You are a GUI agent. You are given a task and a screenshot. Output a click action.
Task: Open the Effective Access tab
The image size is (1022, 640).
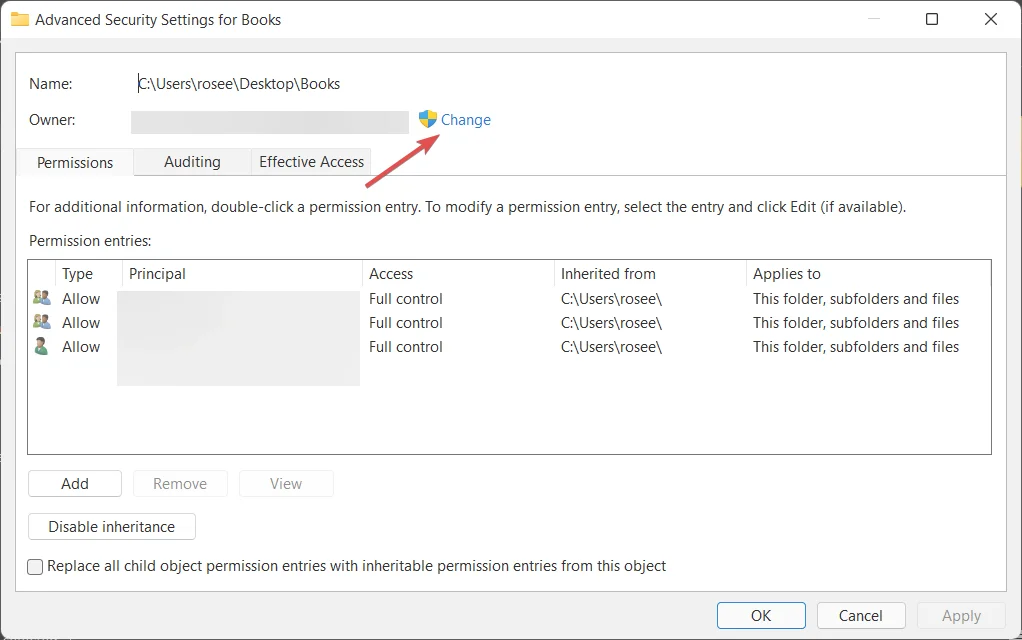tap(311, 162)
